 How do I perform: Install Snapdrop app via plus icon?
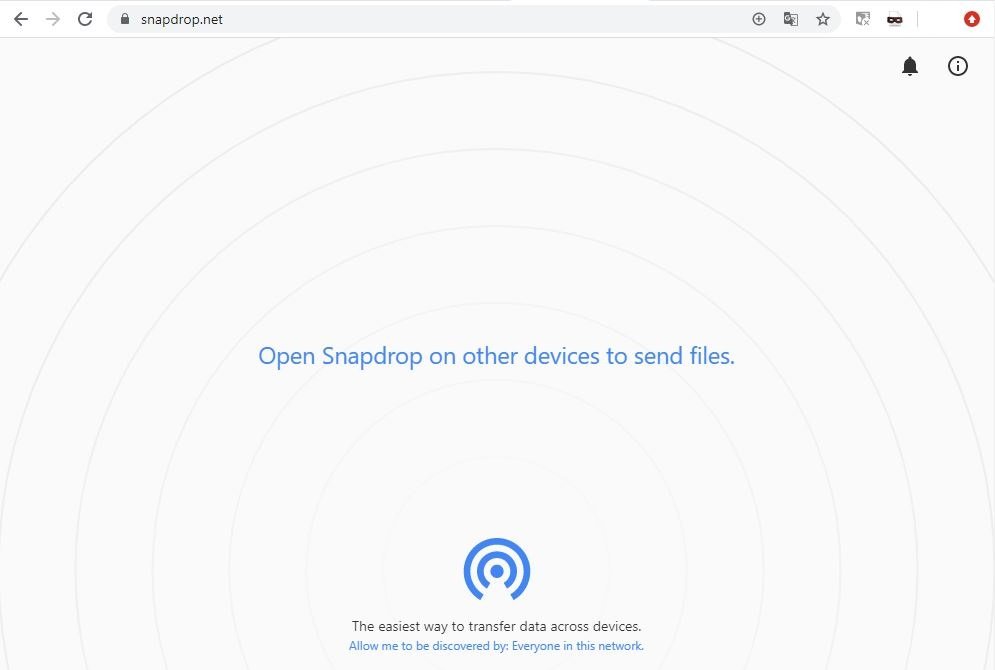click(x=758, y=19)
